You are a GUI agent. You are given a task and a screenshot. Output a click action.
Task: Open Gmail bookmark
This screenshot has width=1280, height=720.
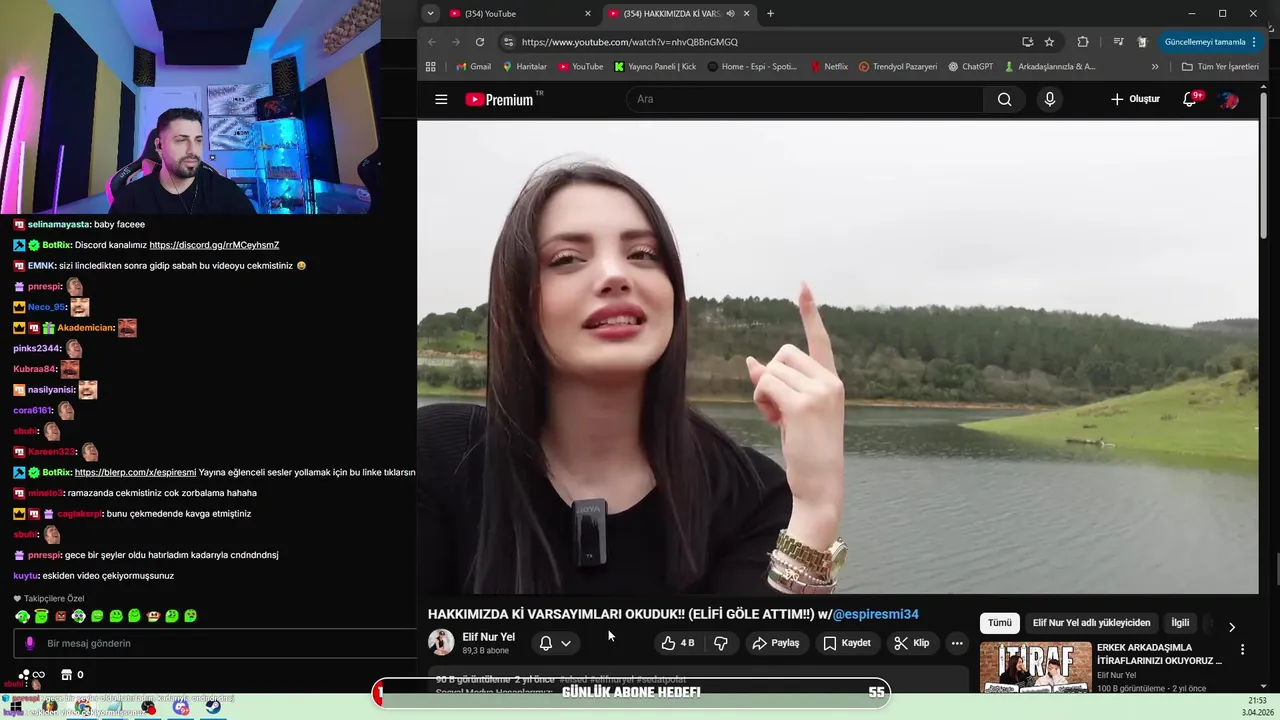[x=474, y=67]
